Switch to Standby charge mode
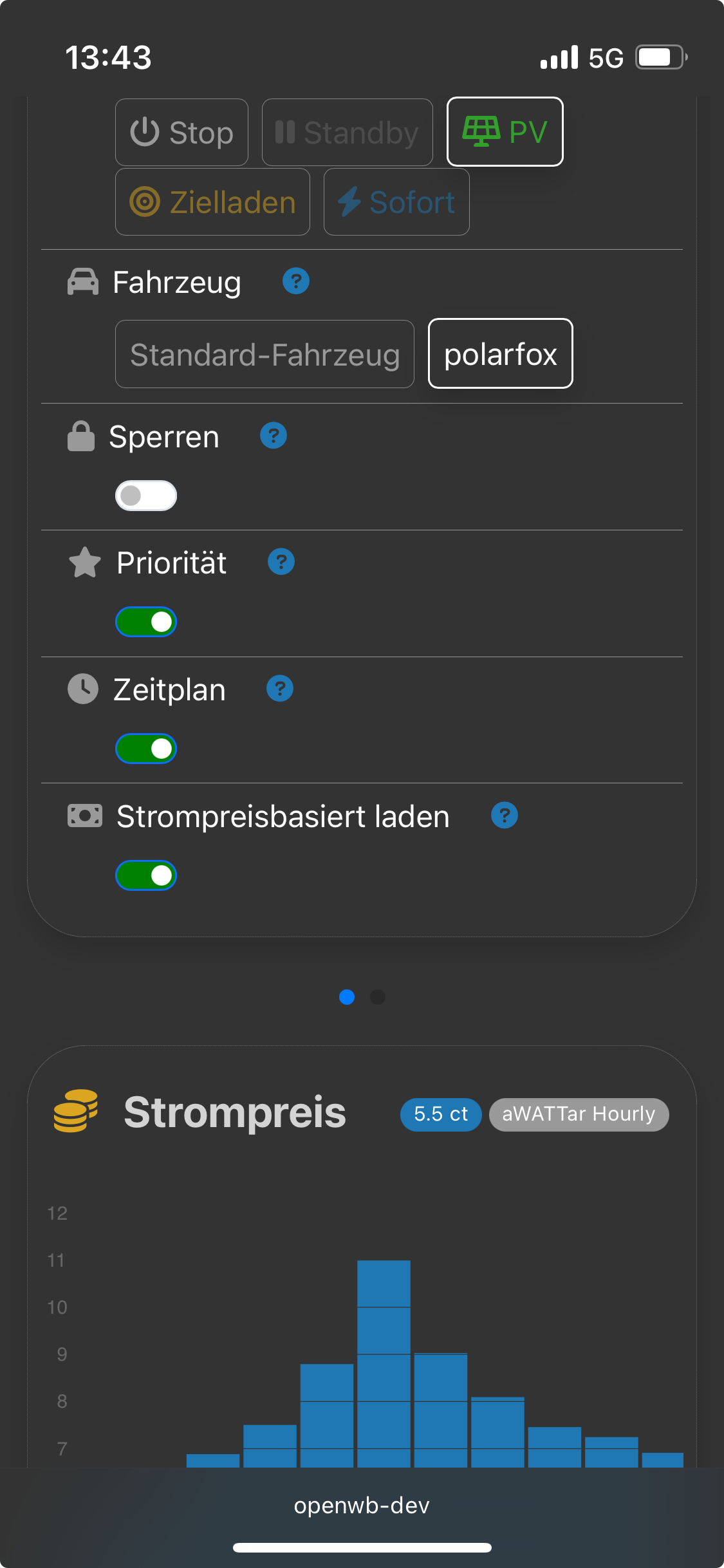Screen dimensions: 724x1568 (x=347, y=133)
